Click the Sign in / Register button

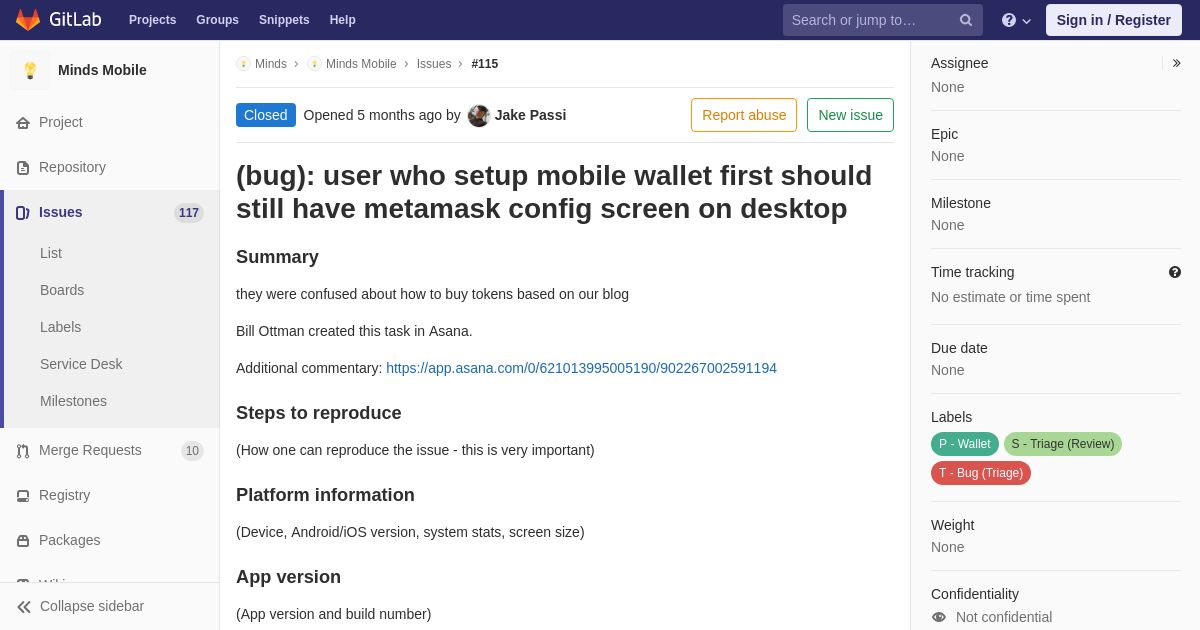tap(1114, 20)
